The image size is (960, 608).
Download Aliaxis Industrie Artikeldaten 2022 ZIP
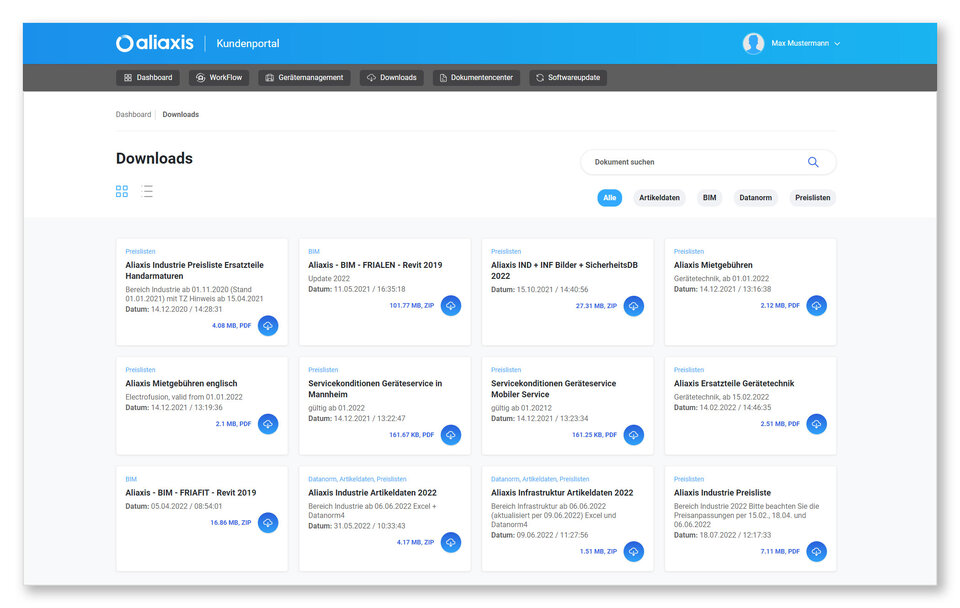click(x=451, y=542)
